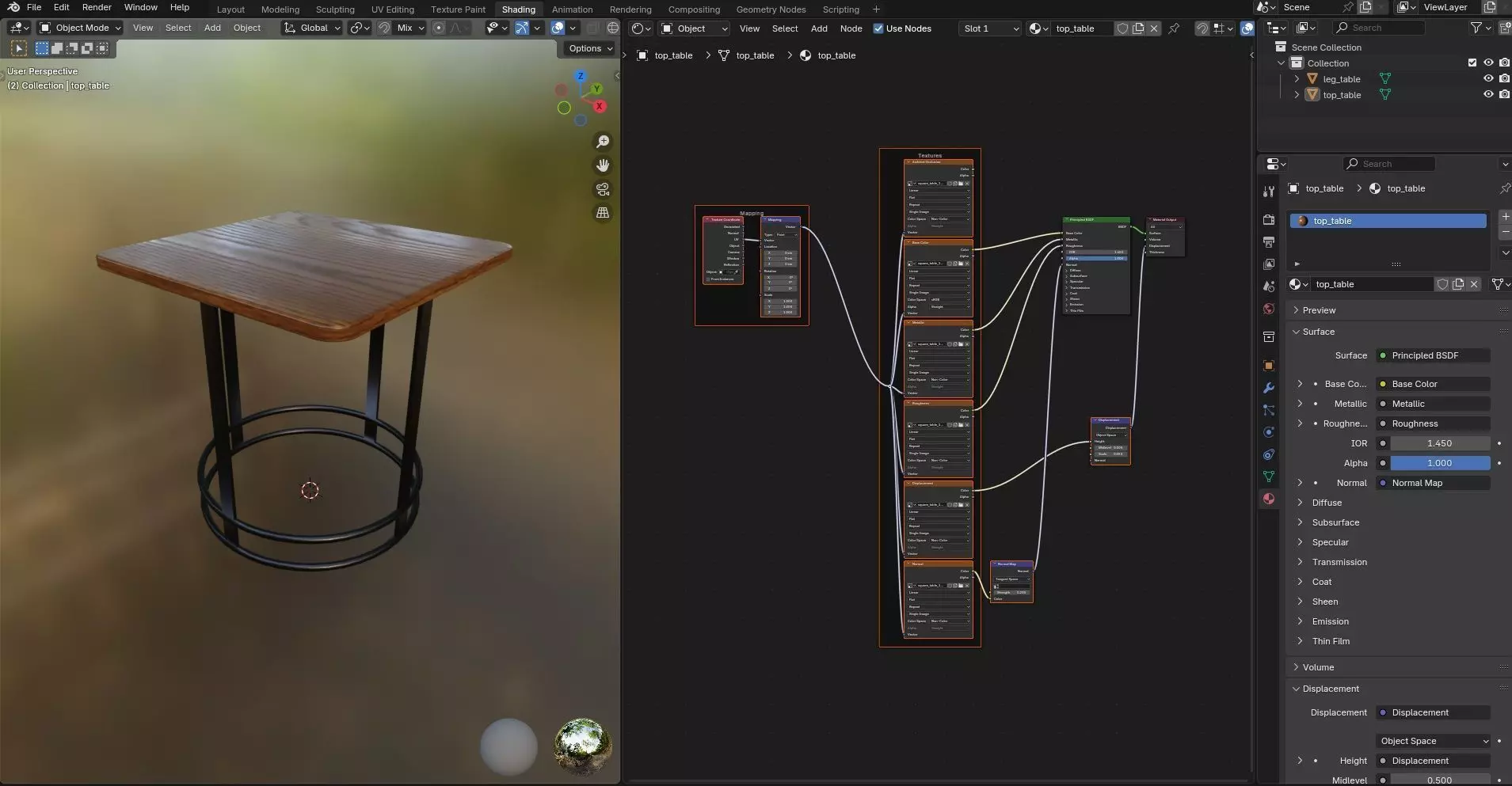Open the node editor Node menu
This screenshot has width=1512, height=786.
[x=851, y=28]
